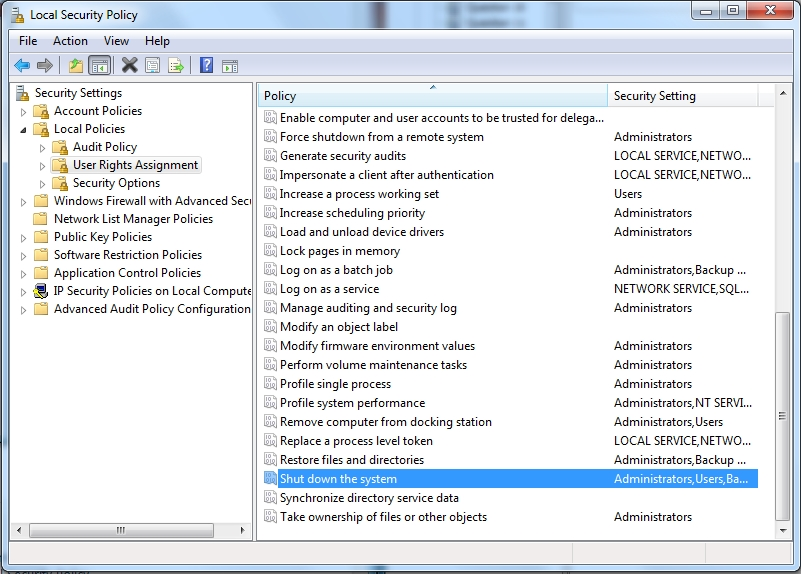Open the View menu
This screenshot has height=574, width=801.
click(x=116, y=41)
